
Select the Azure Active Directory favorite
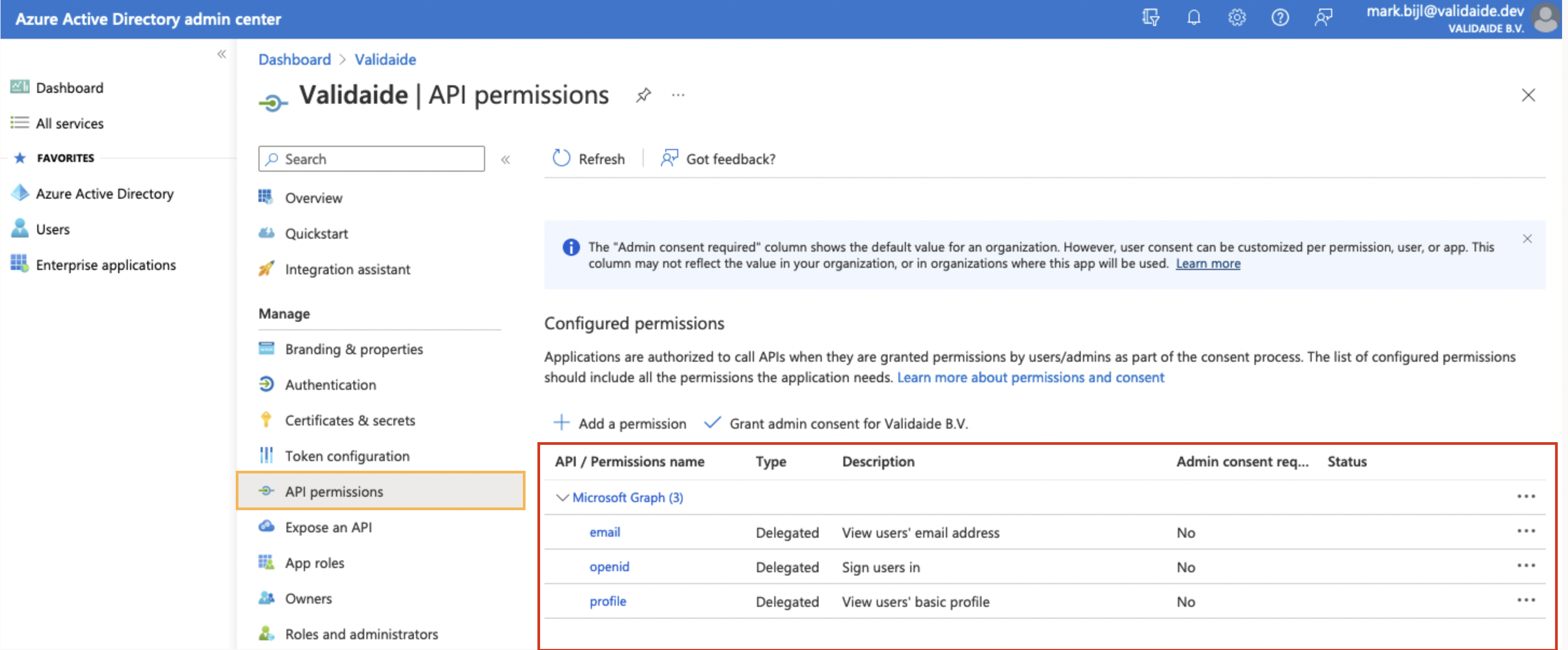coord(104,193)
